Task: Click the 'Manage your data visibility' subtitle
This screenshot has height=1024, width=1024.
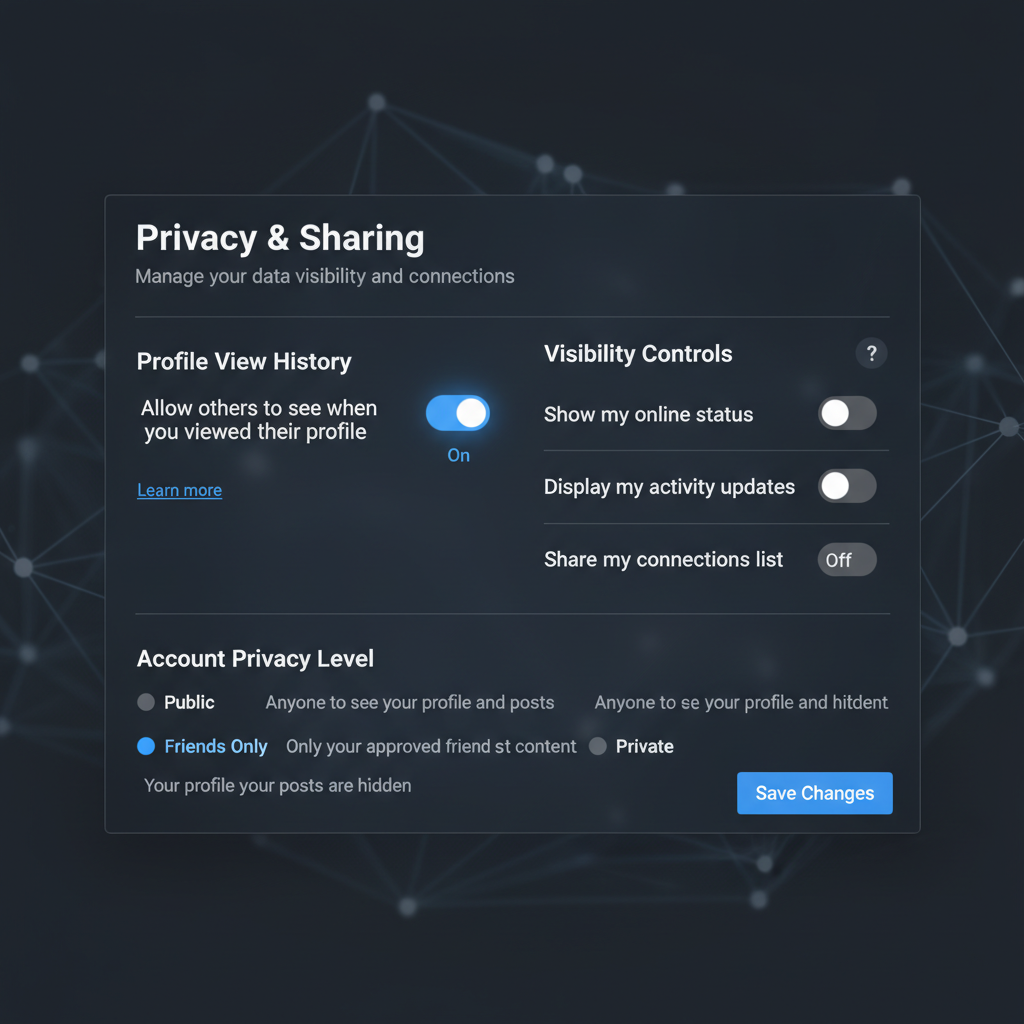Action: point(325,276)
